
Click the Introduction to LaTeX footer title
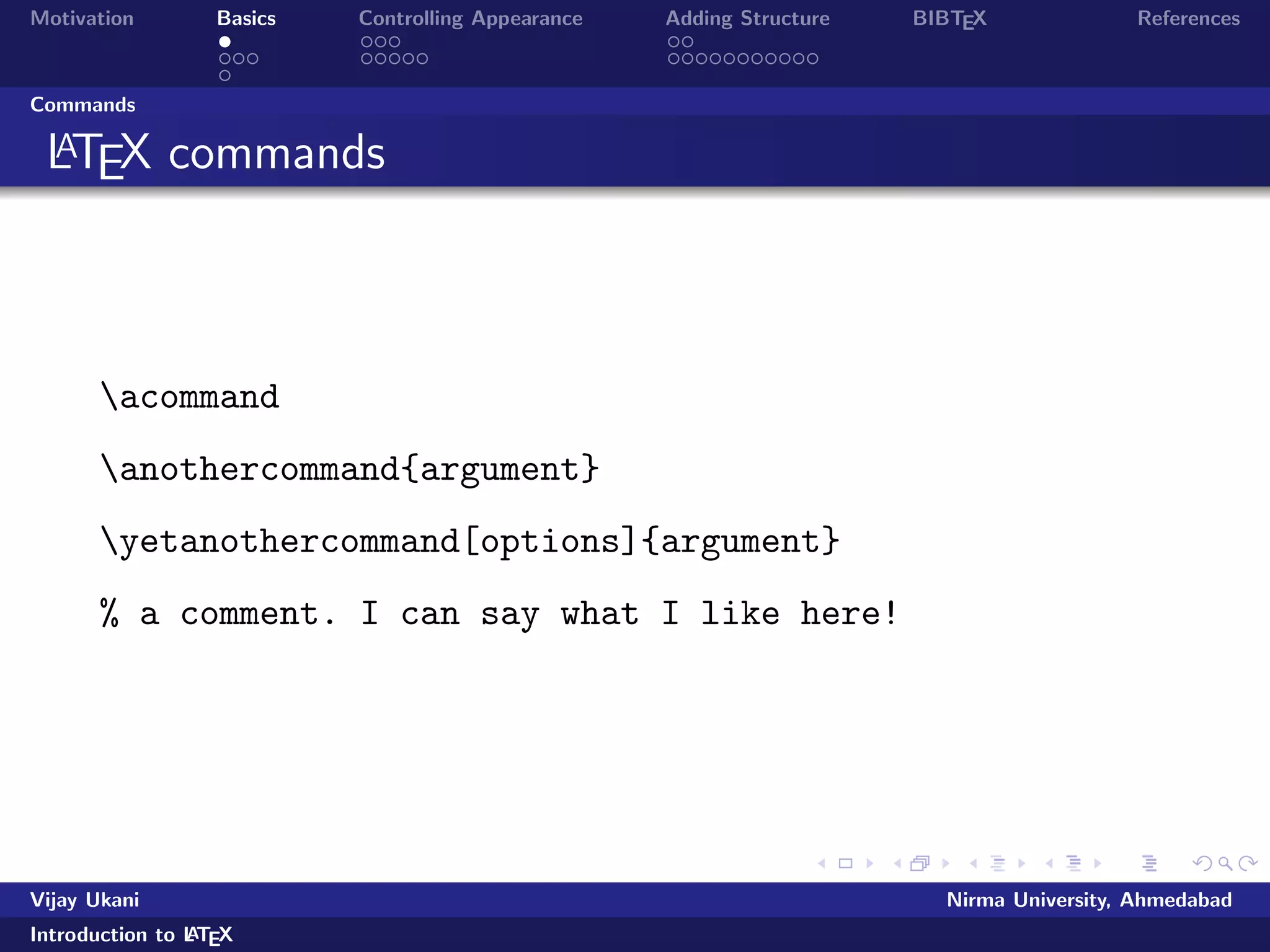click(x=131, y=935)
